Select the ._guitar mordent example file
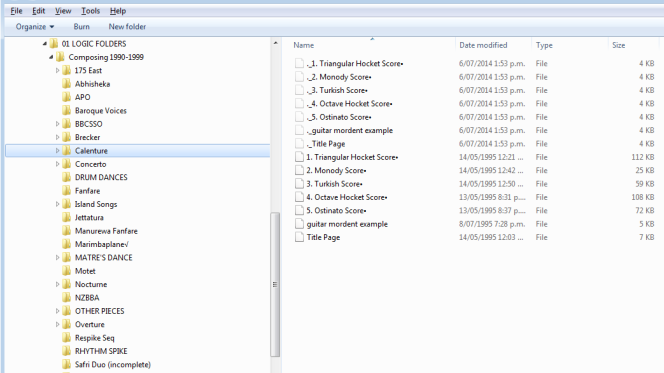664x373 pixels. 350,130
